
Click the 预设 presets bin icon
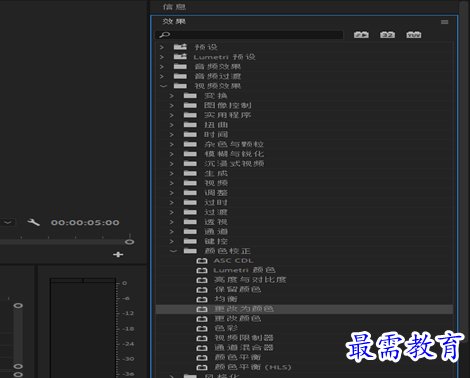[x=180, y=47]
